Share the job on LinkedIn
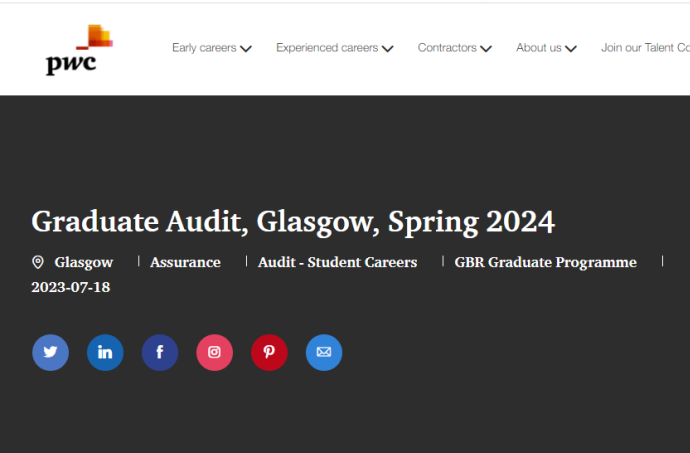690x453 pixels. [x=105, y=352]
